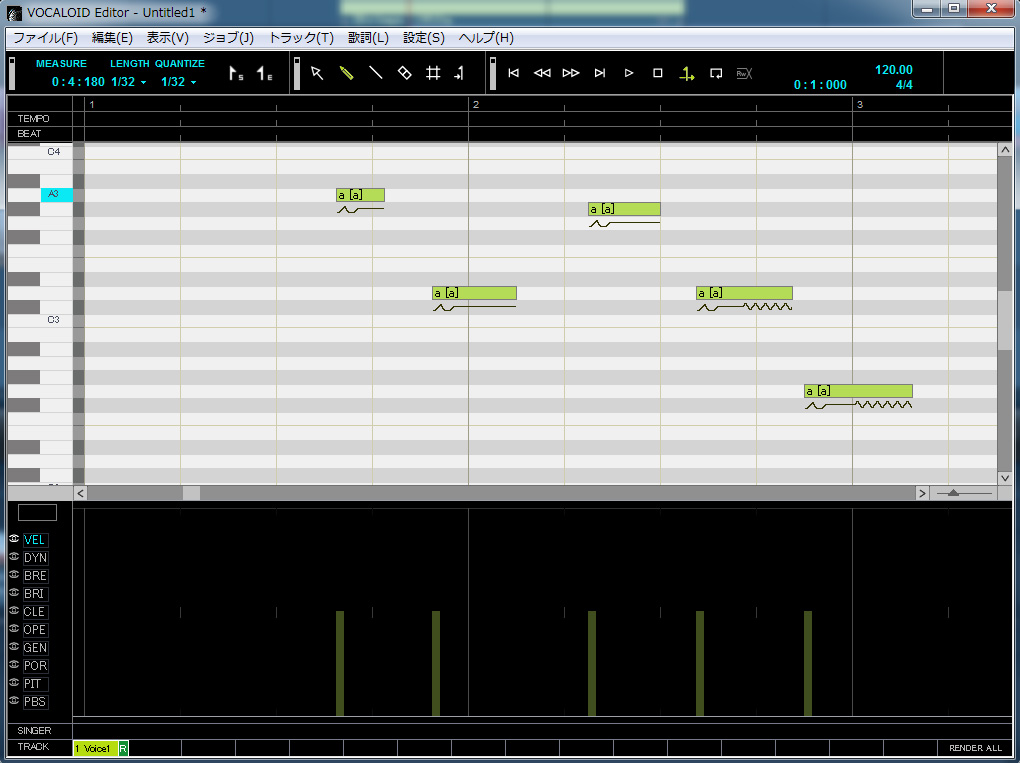This screenshot has width=1020, height=763.
Task: Select the pencil tool
Action: click(346, 73)
